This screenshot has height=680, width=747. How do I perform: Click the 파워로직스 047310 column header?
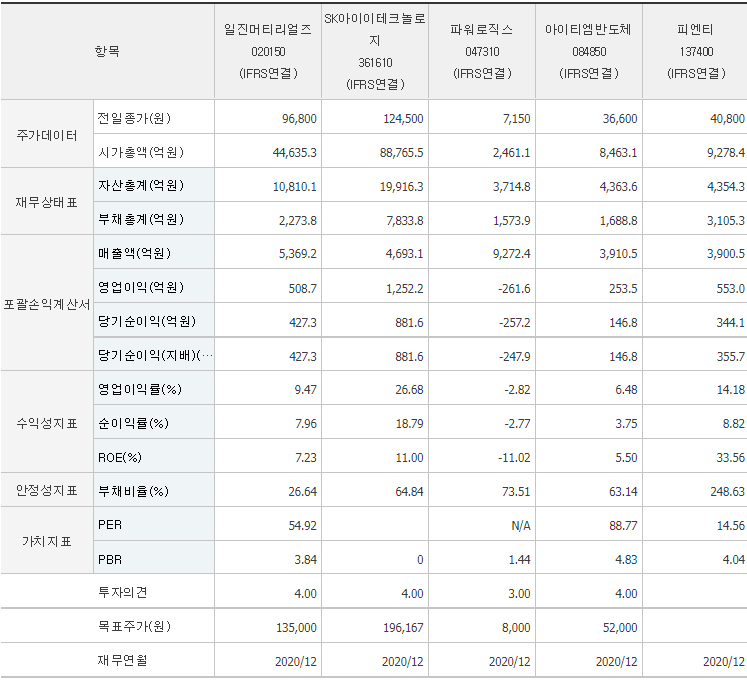(x=482, y=51)
